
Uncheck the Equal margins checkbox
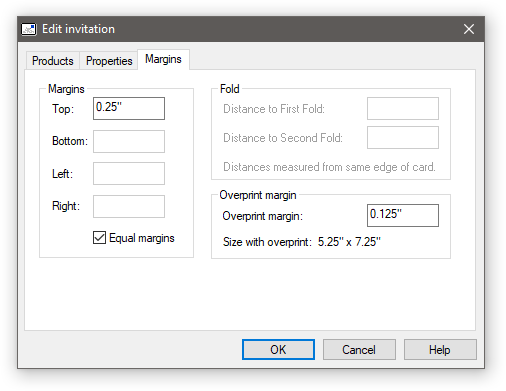[99, 238]
